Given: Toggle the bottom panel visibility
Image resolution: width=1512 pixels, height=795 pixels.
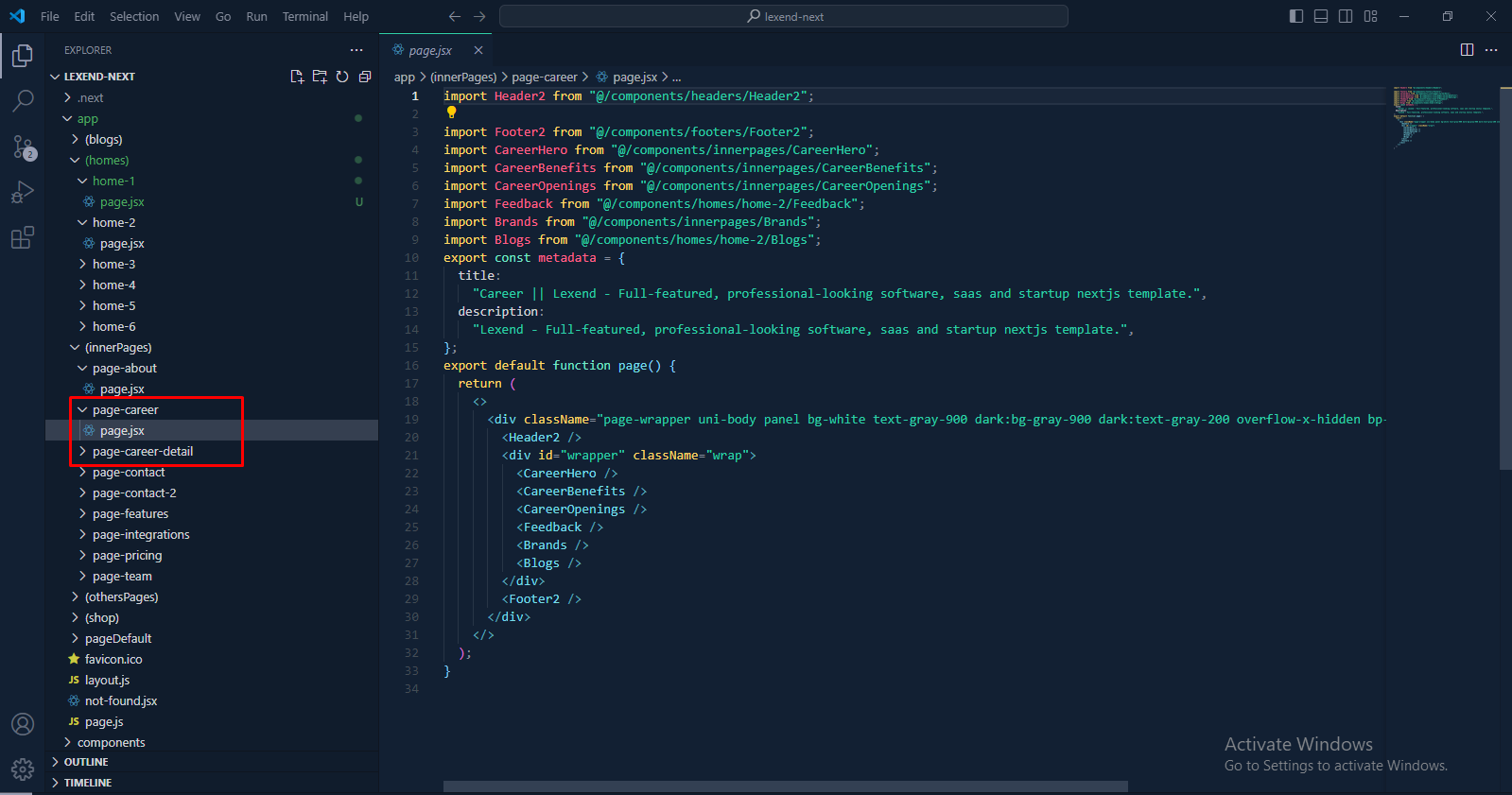Looking at the screenshot, I should [1321, 16].
